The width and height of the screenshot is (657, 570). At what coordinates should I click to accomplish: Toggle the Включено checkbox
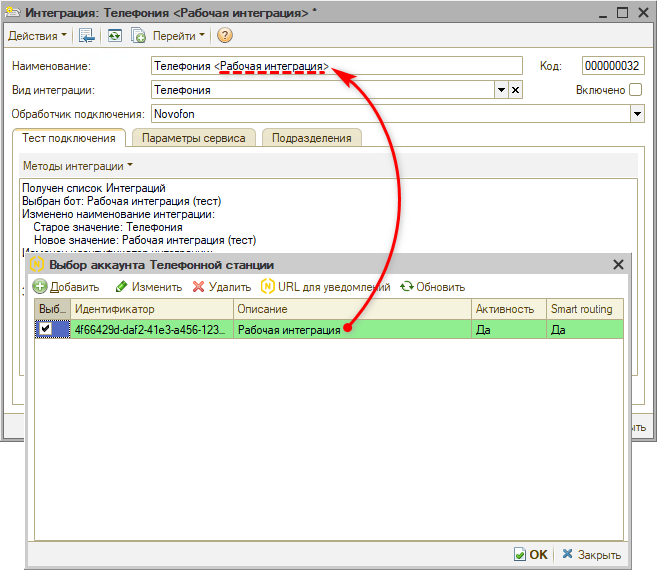click(635, 90)
